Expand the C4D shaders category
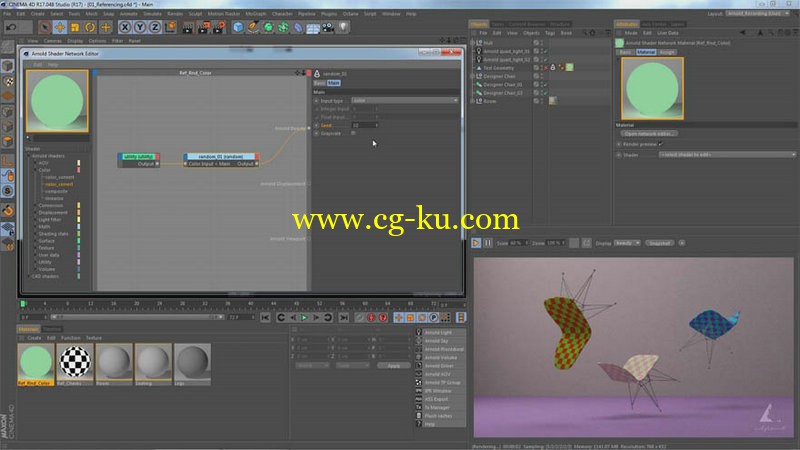 tap(29, 276)
